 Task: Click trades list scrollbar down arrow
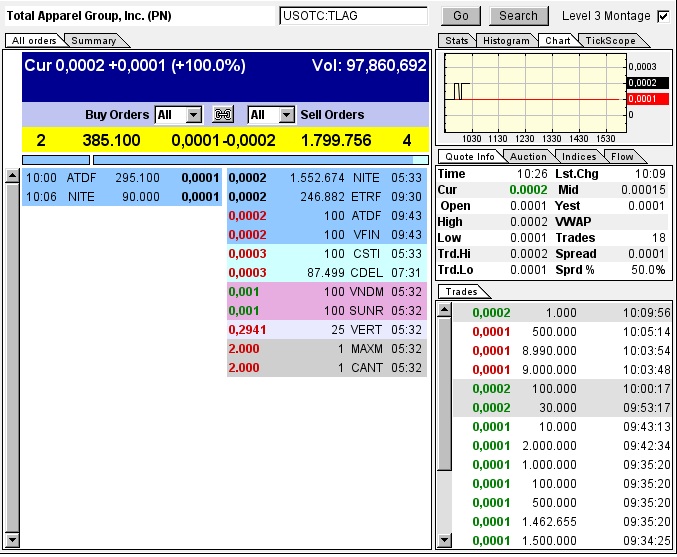coord(444,540)
